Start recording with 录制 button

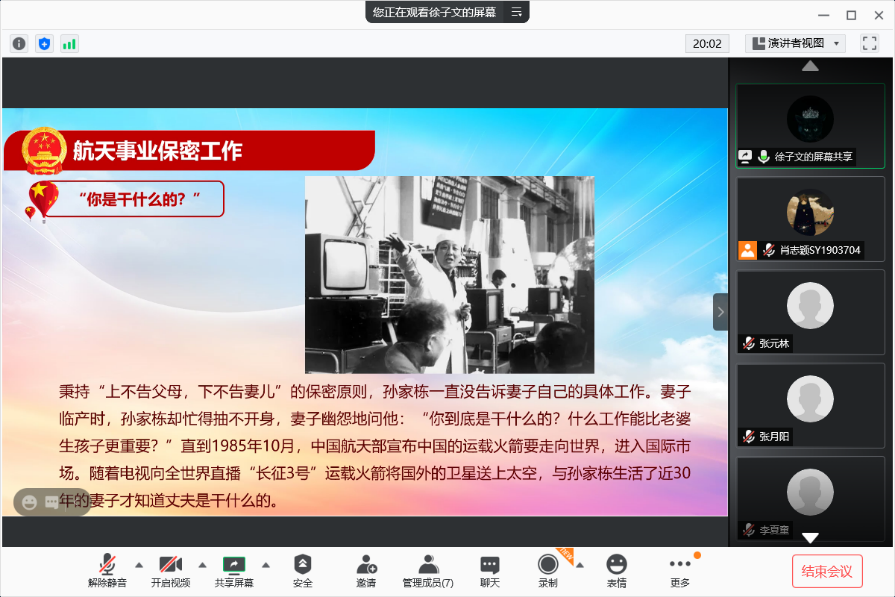[547, 570]
